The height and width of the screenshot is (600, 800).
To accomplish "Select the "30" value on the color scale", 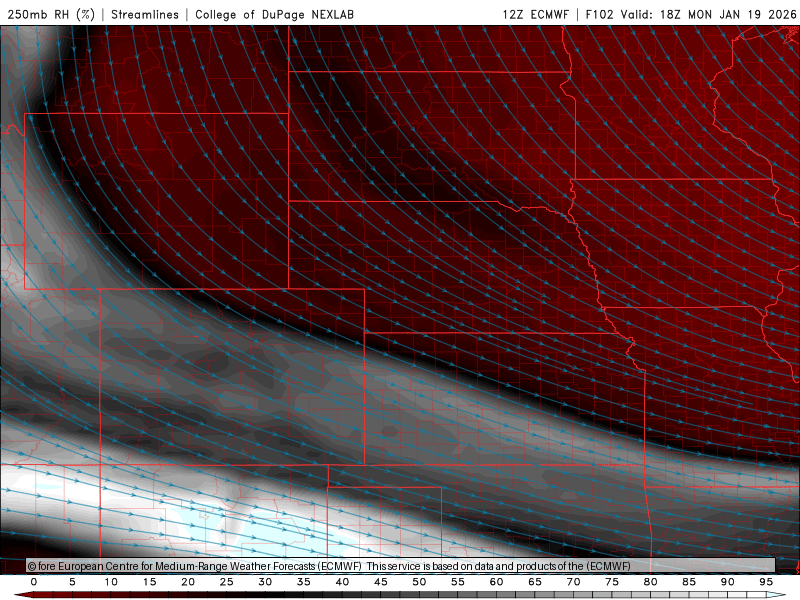I will tap(265, 582).
